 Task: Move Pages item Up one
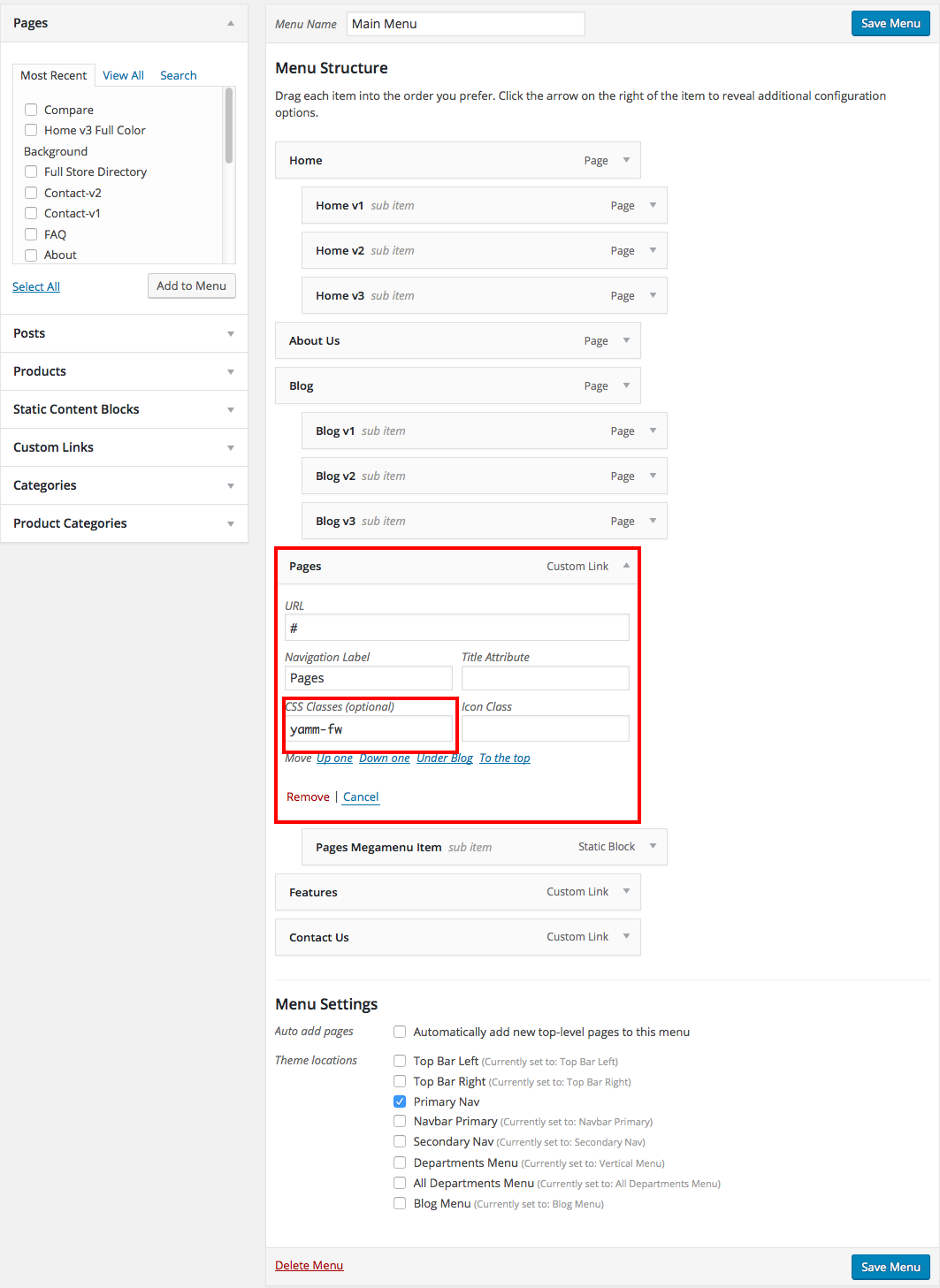click(334, 758)
